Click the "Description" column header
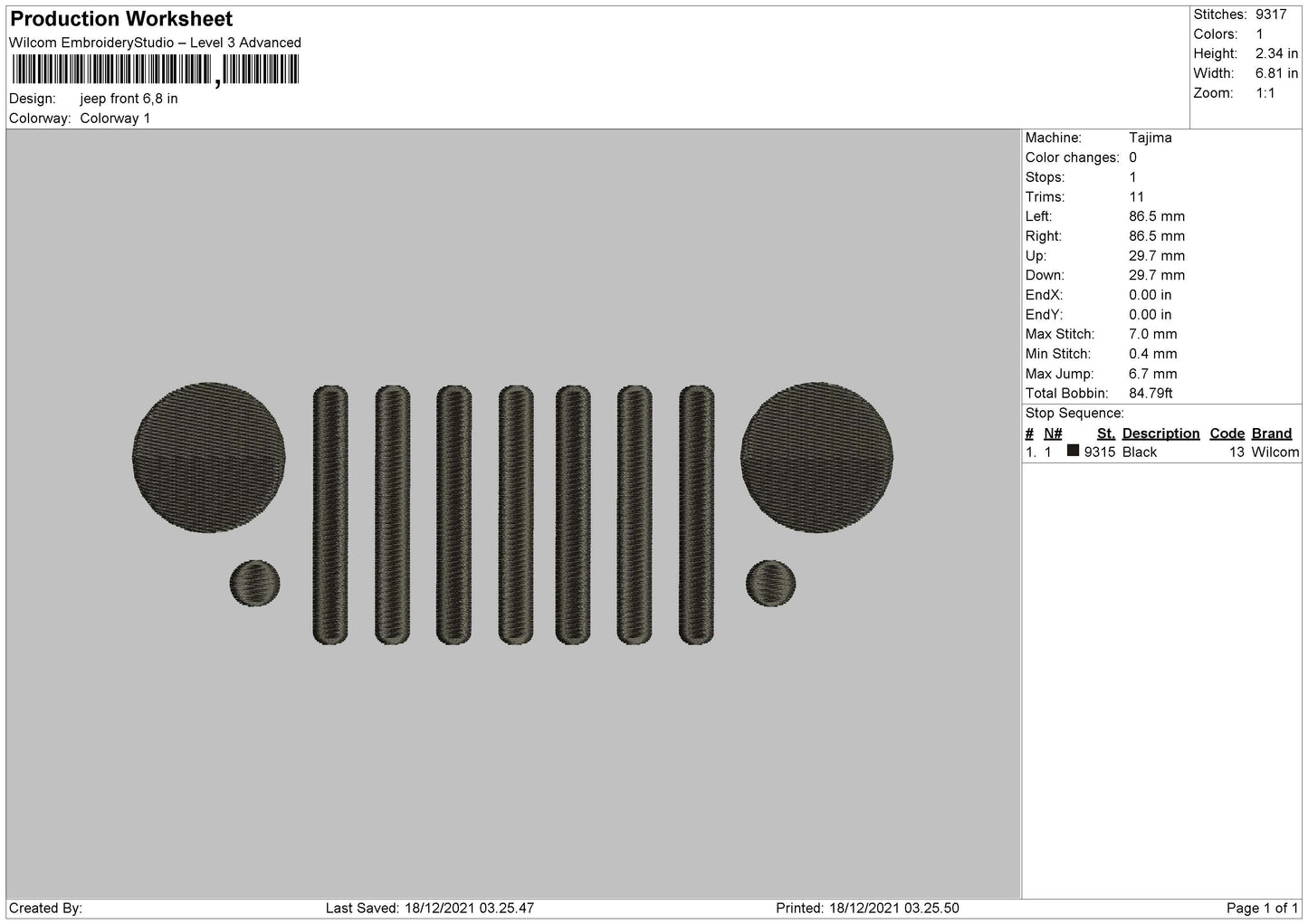1308x924 pixels. tap(1160, 433)
